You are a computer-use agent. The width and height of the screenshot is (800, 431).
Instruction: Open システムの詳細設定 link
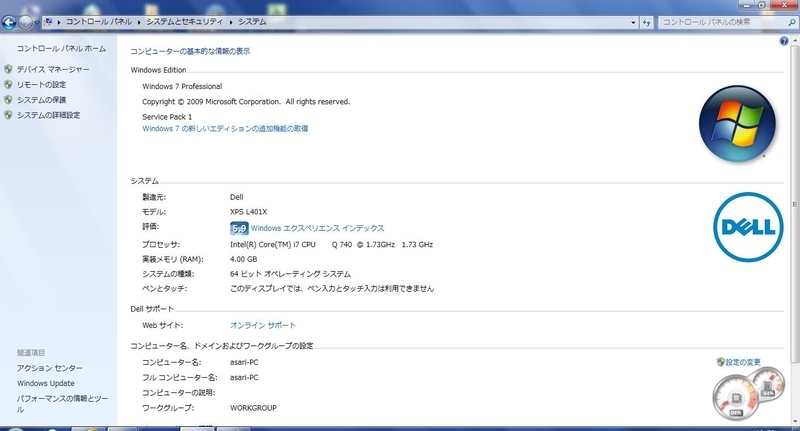click(48, 115)
